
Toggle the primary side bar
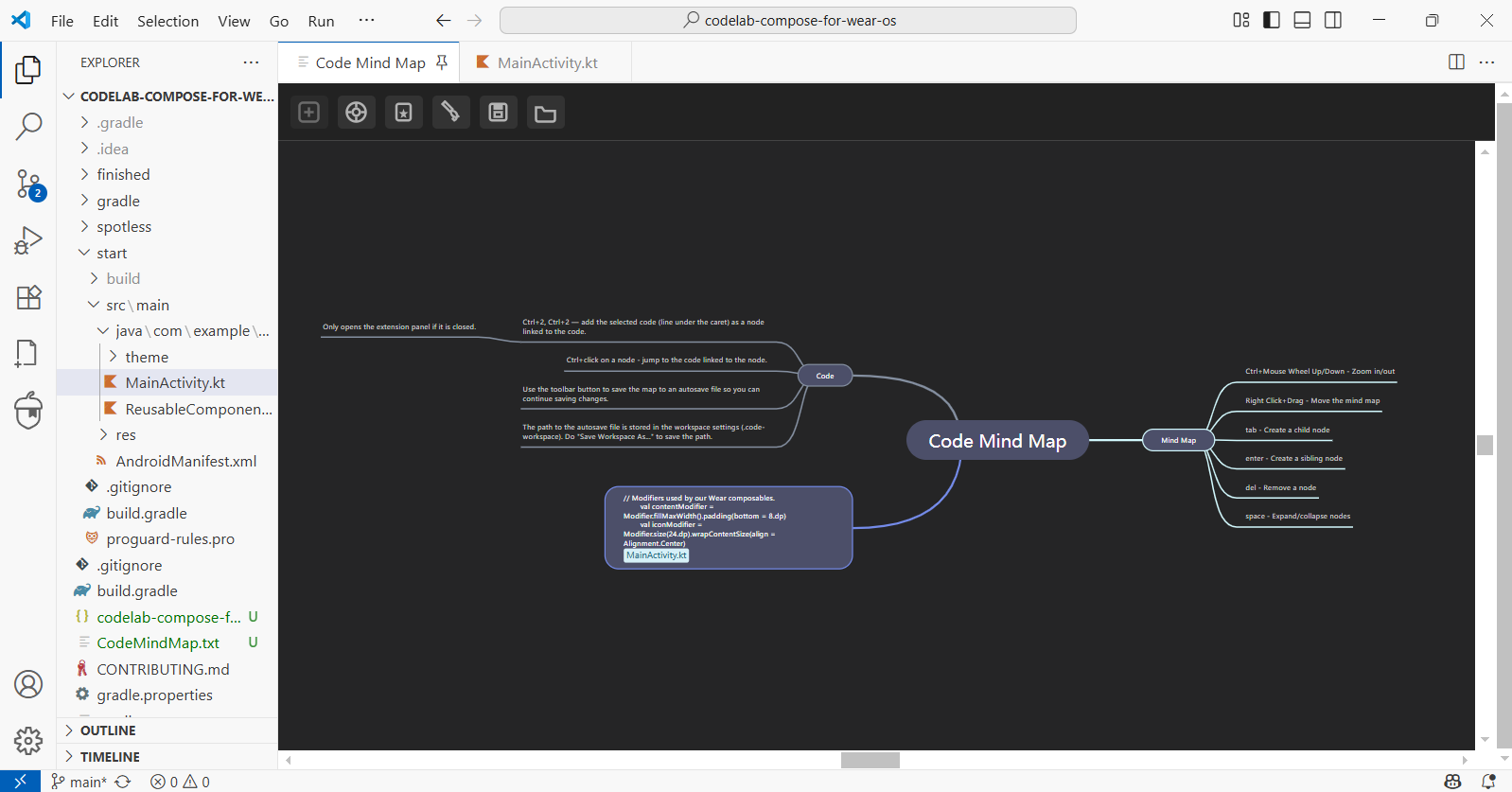tap(1272, 20)
